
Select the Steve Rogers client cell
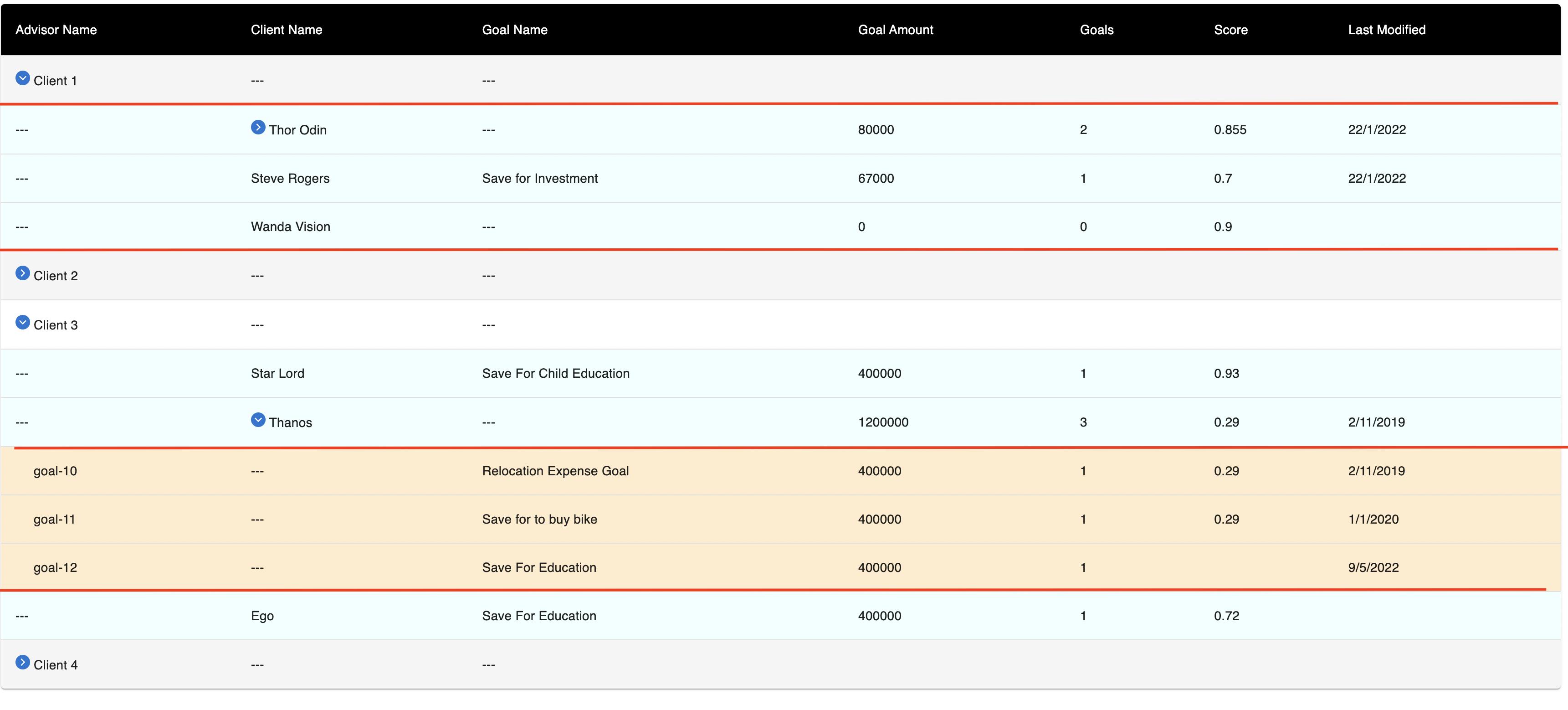(x=290, y=179)
